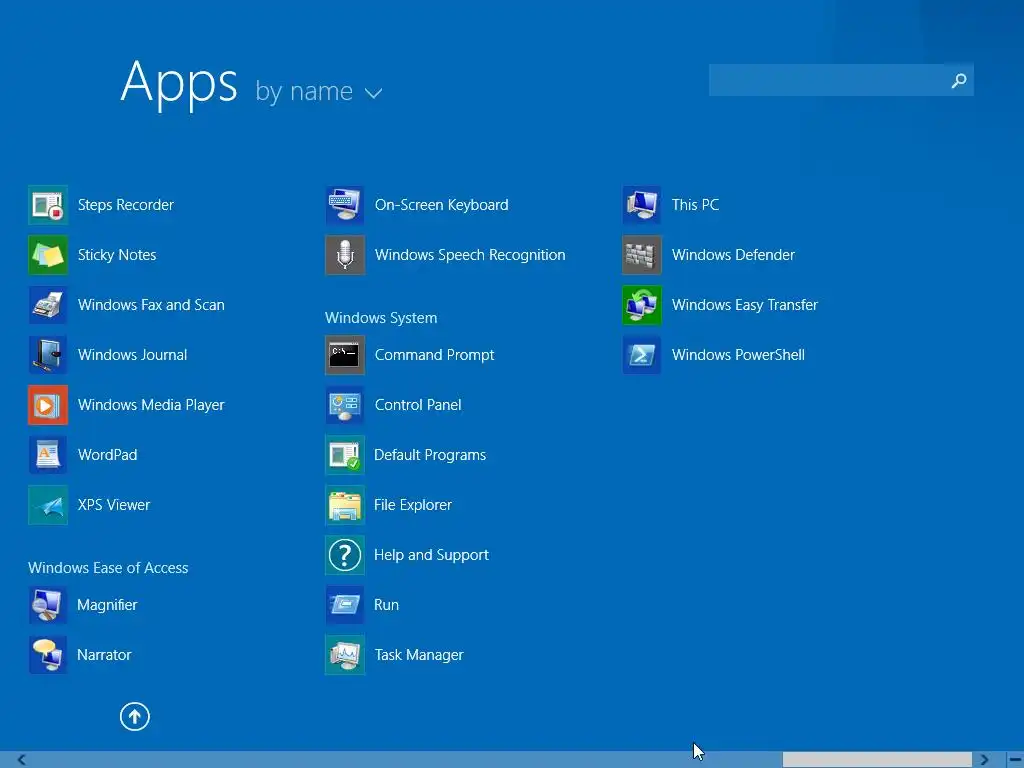Go back to Start with the up-arrow button

(x=135, y=716)
